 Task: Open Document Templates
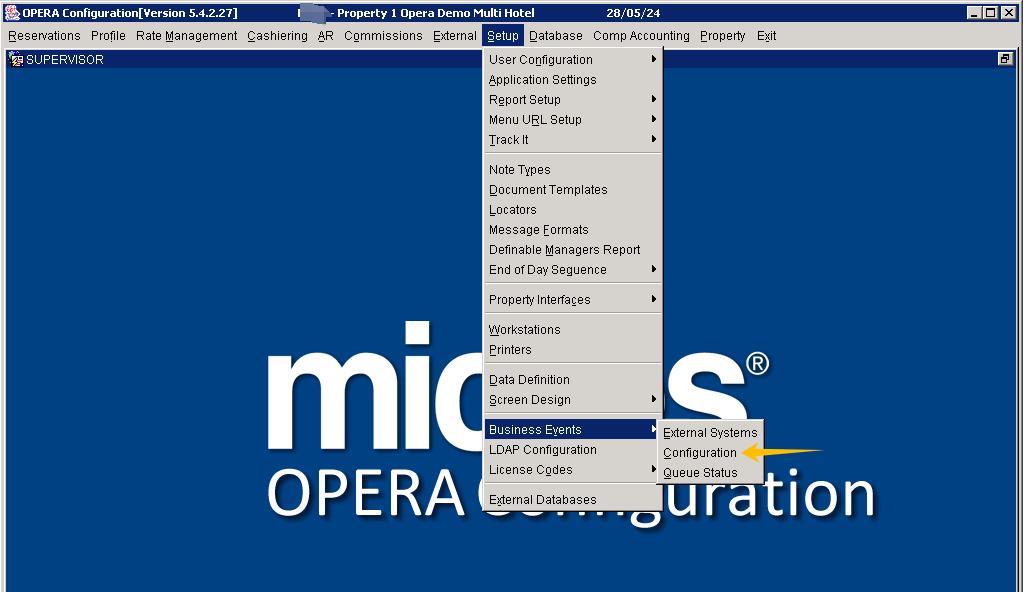point(573,190)
